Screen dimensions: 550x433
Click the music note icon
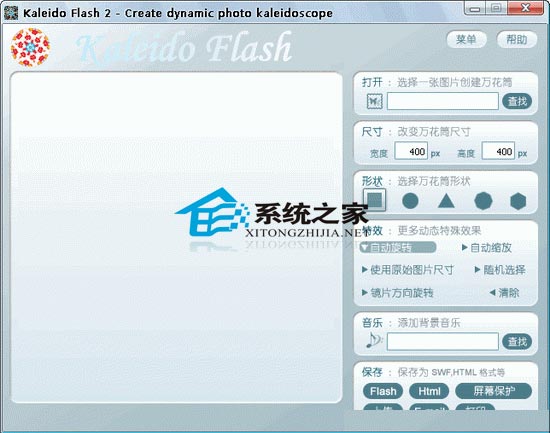(374, 340)
